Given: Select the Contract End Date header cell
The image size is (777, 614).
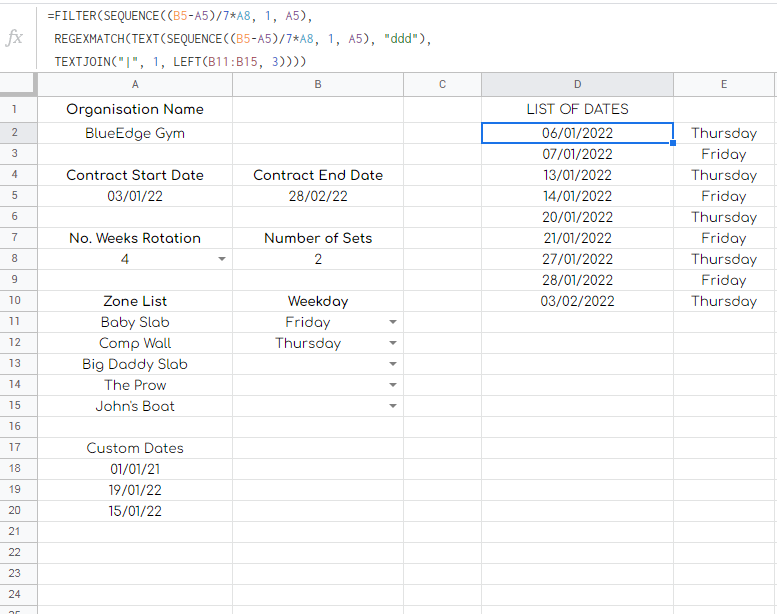Looking at the screenshot, I should click(318, 175).
